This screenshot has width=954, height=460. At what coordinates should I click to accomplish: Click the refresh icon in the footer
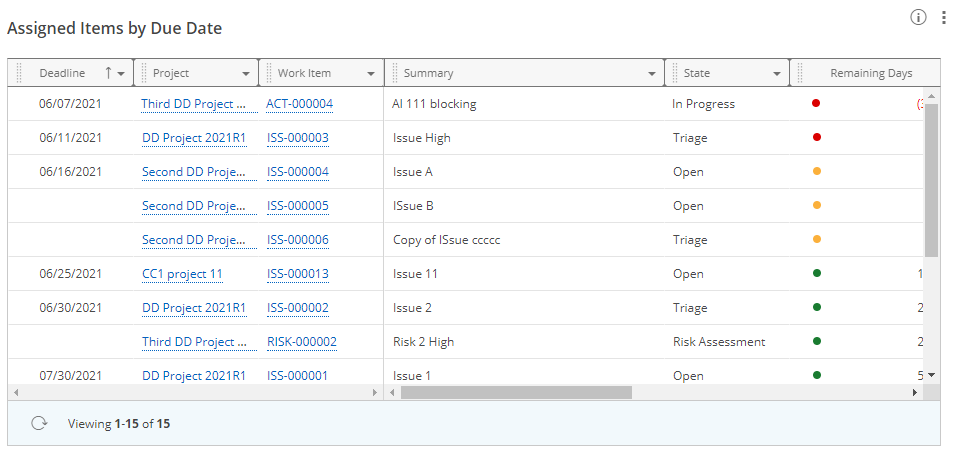click(x=39, y=423)
